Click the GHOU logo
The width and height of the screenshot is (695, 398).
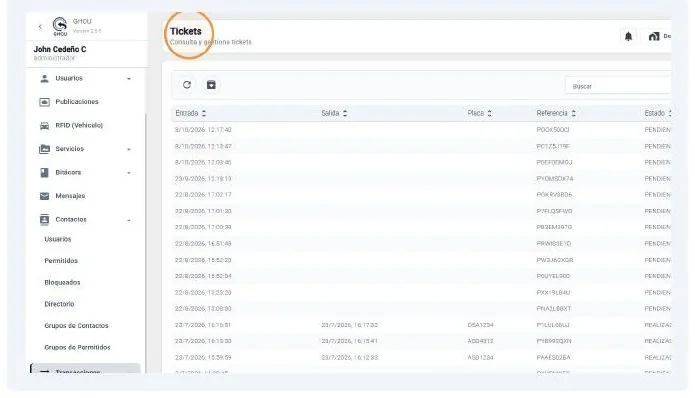(x=60, y=27)
